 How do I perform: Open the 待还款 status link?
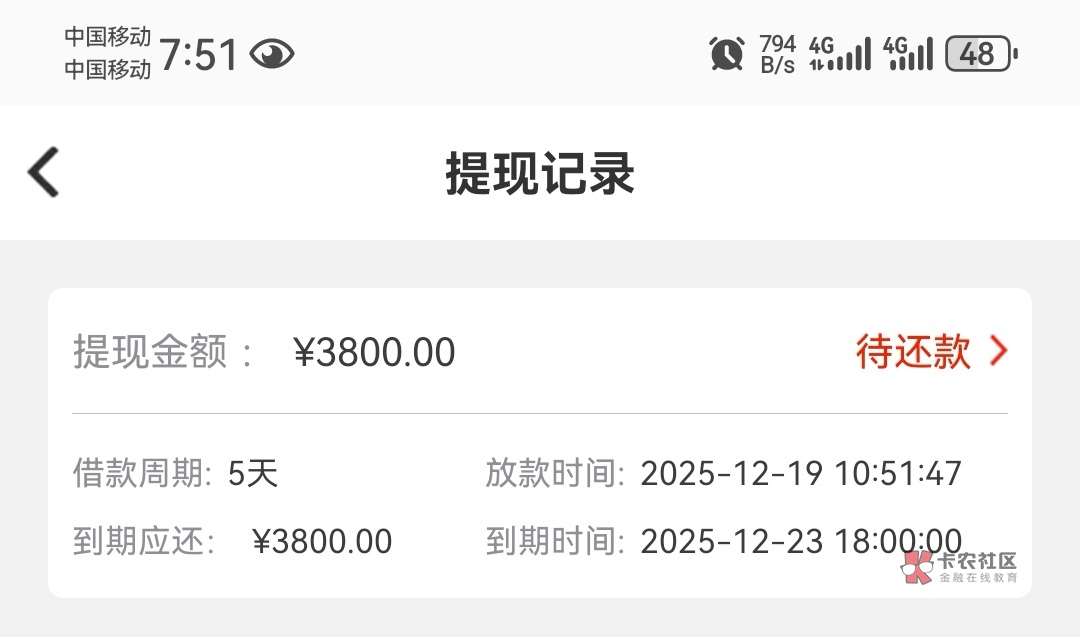[x=913, y=351]
